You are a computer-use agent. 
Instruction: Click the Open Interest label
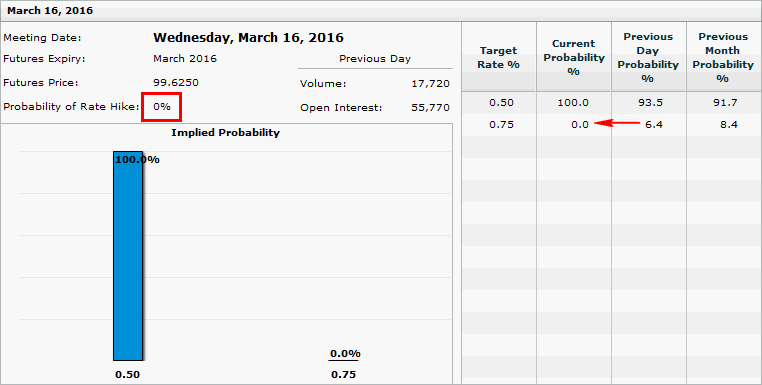click(x=341, y=107)
